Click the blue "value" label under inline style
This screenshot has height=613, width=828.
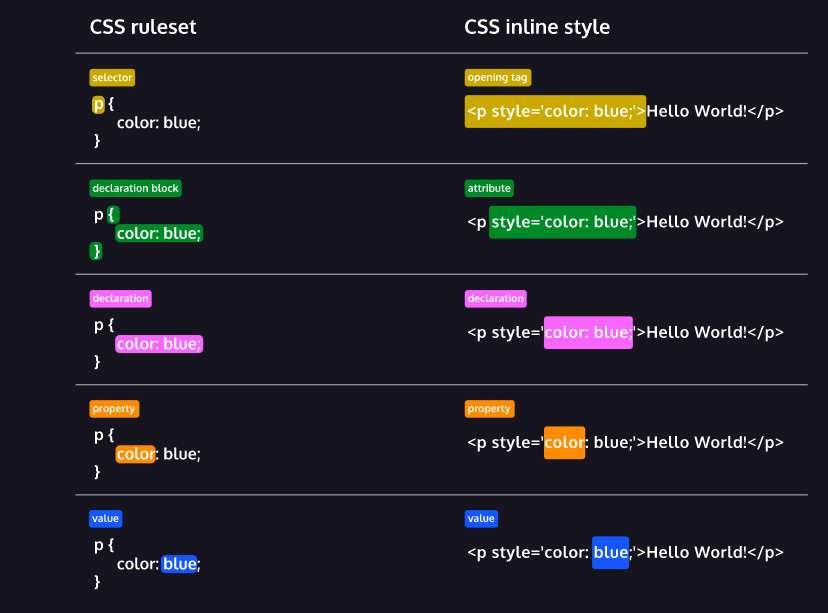pos(481,519)
